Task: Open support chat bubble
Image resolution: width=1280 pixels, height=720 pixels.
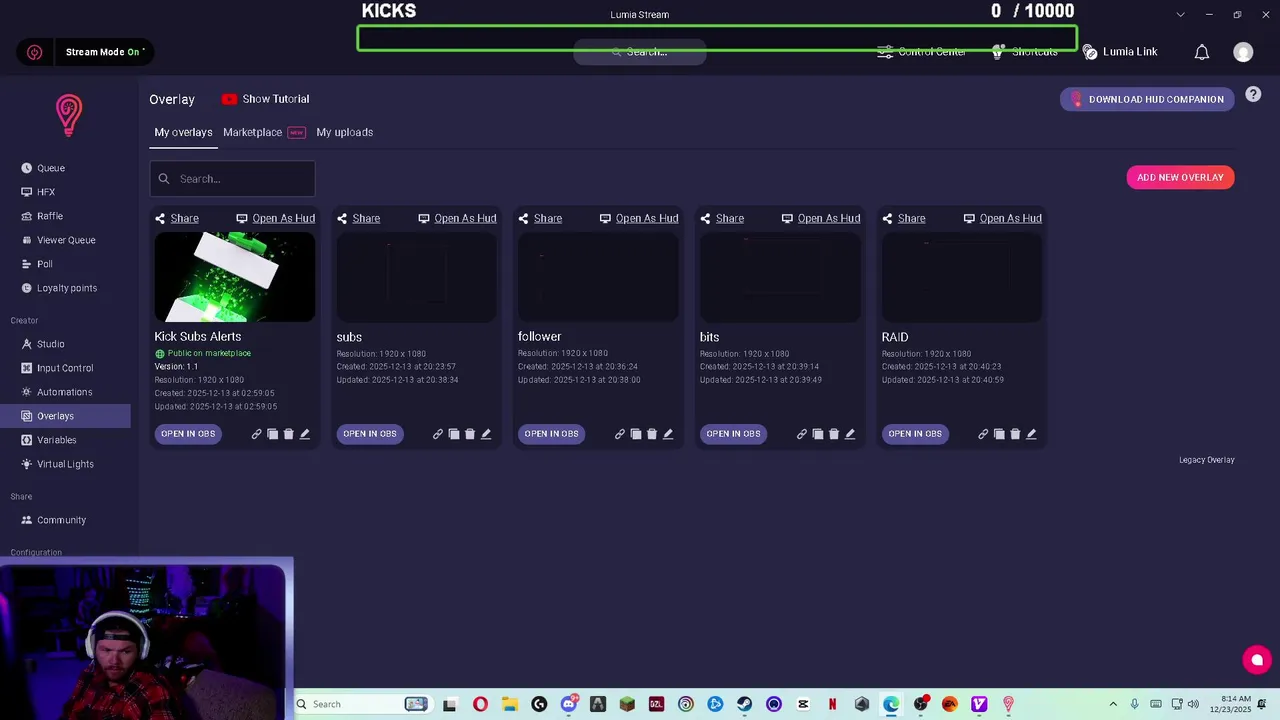Action: (x=1257, y=660)
